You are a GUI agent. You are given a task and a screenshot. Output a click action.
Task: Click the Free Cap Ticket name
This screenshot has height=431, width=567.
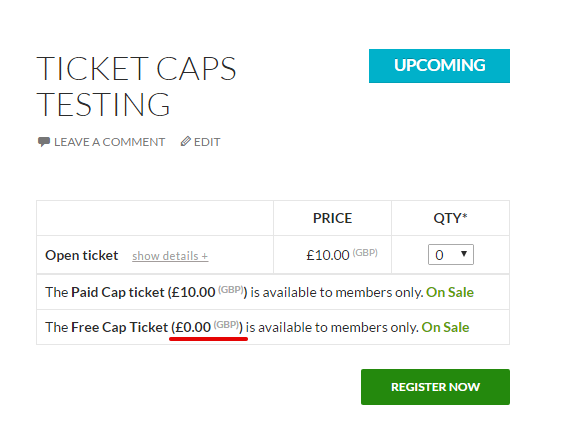pos(120,327)
